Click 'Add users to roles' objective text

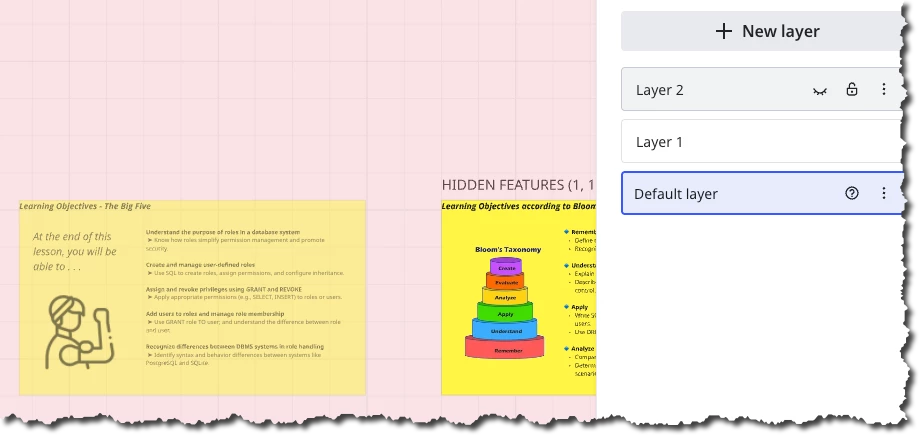click(x=215, y=314)
